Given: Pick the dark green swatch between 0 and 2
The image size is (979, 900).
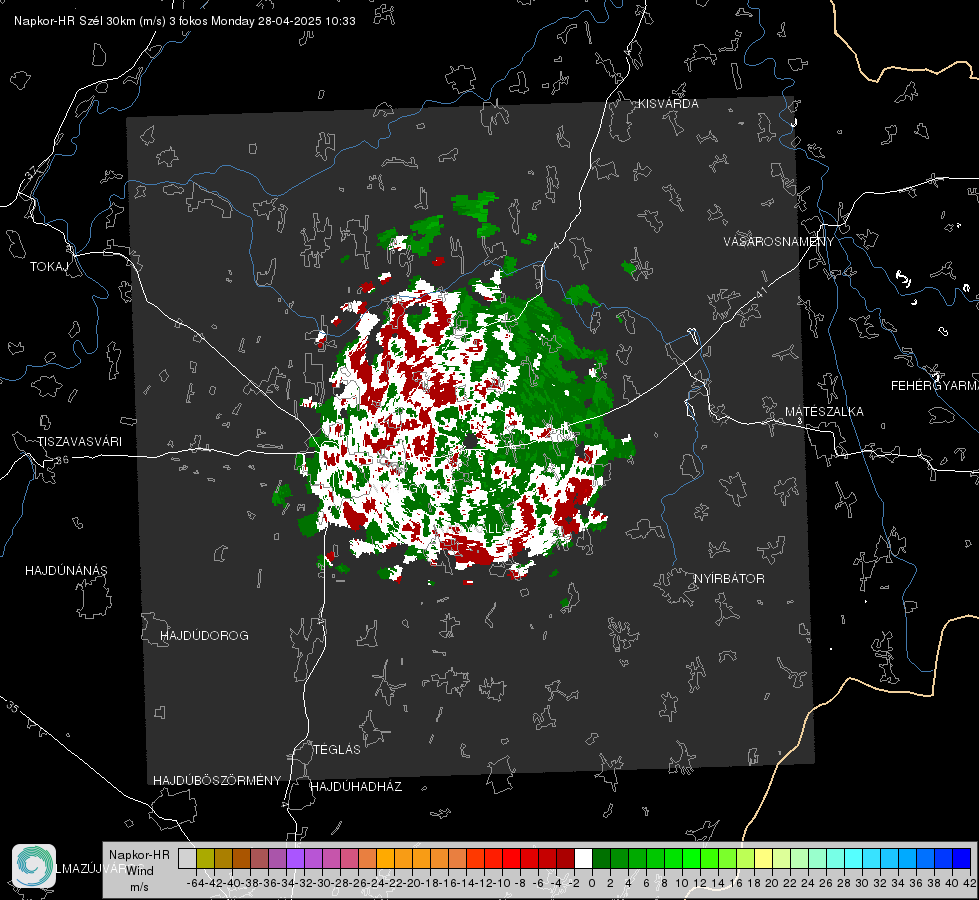Looking at the screenshot, I should [601, 858].
